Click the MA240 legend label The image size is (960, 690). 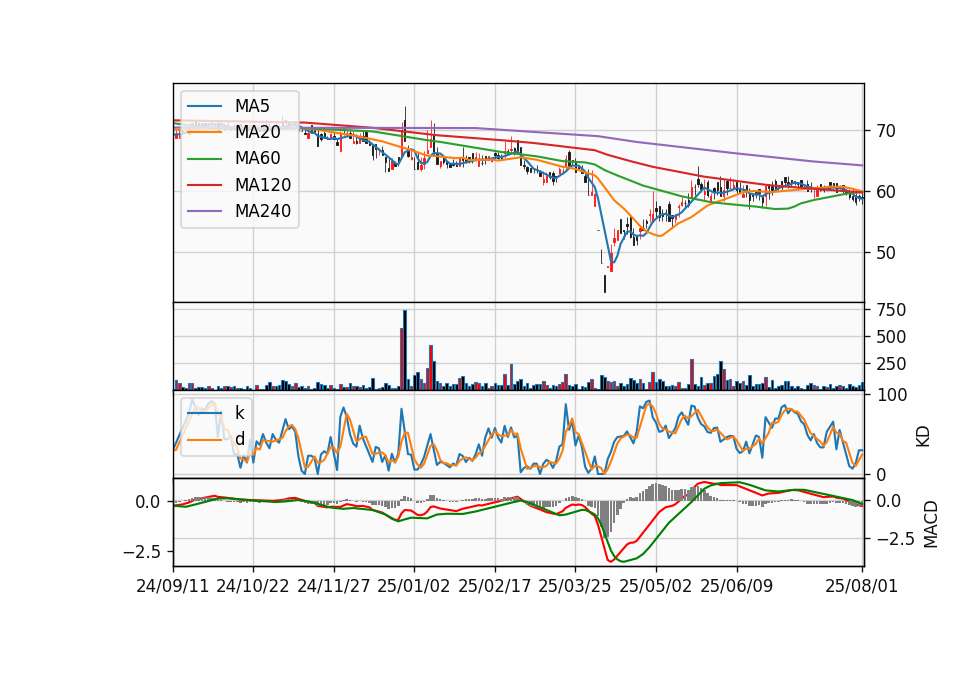[x=263, y=211]
